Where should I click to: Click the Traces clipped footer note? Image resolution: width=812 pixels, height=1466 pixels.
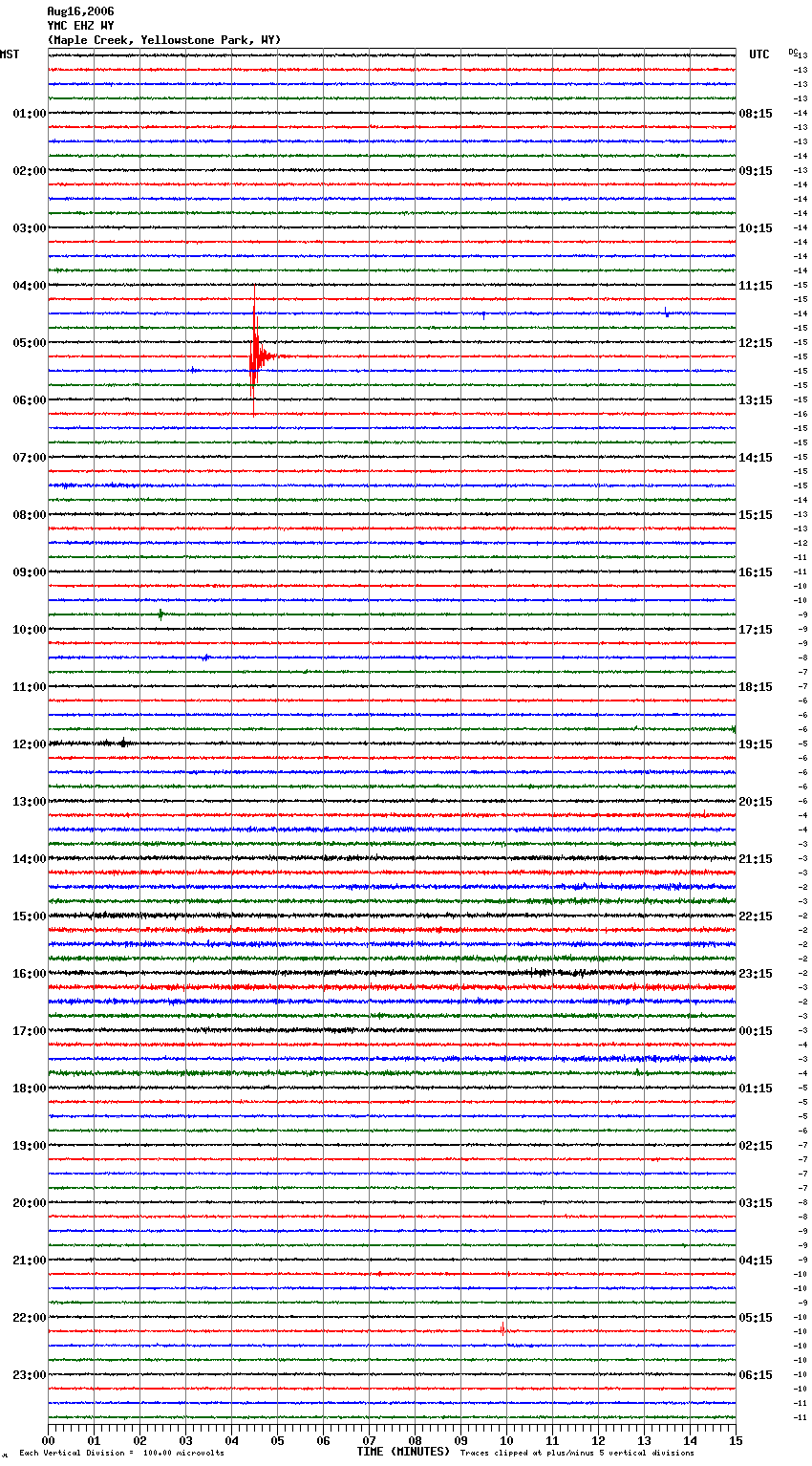pyautogui.click(x=577, y=1454)
